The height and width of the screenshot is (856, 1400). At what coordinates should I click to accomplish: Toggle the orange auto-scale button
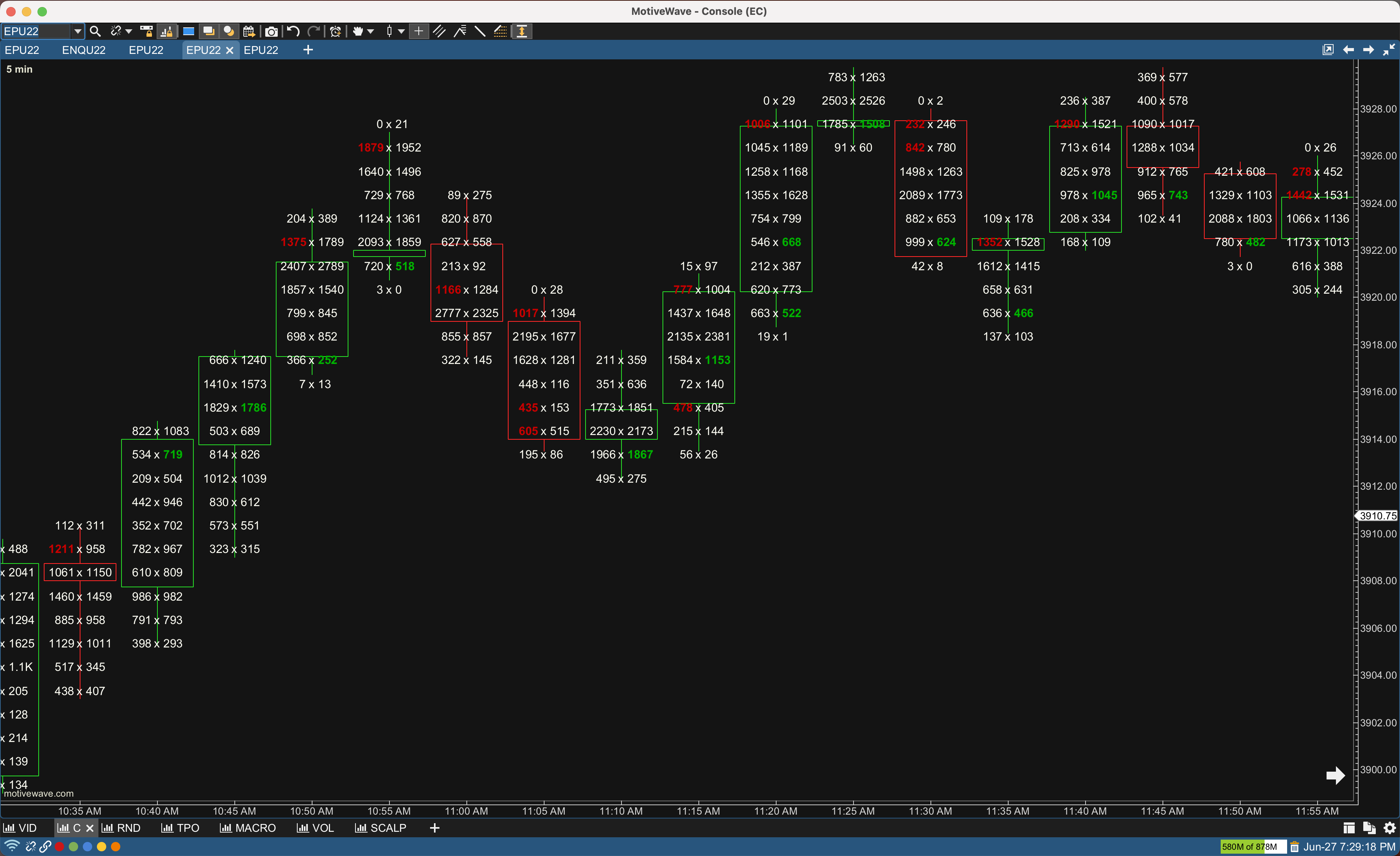click(521, 31)
